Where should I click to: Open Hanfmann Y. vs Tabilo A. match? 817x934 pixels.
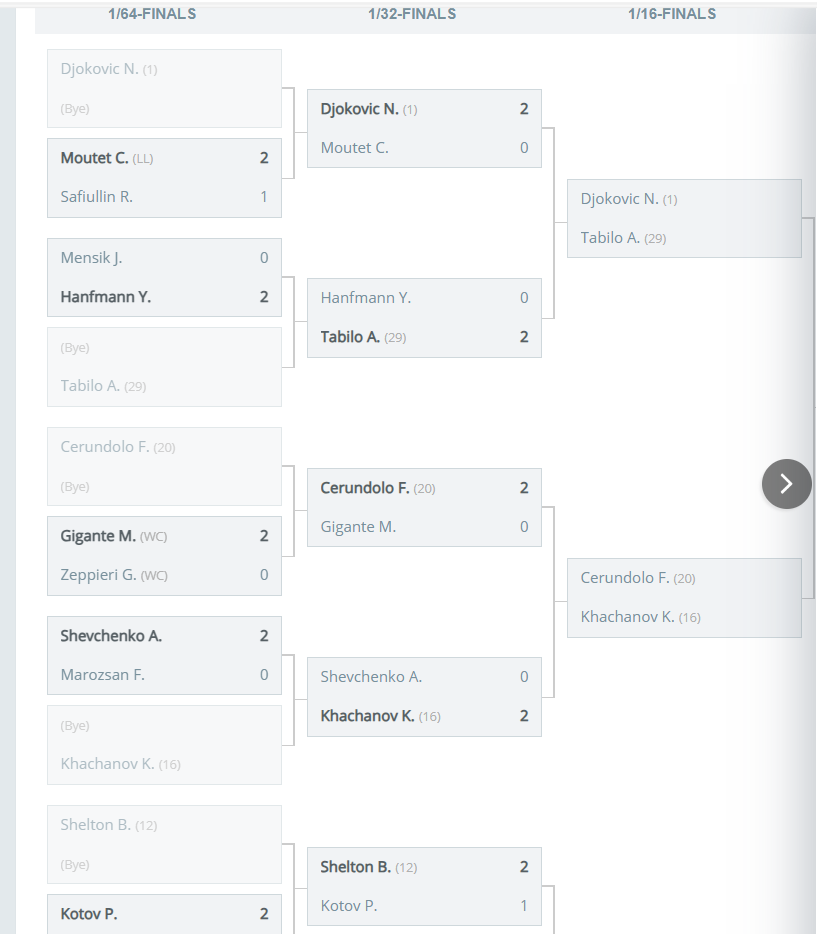[x=424, y=317]
